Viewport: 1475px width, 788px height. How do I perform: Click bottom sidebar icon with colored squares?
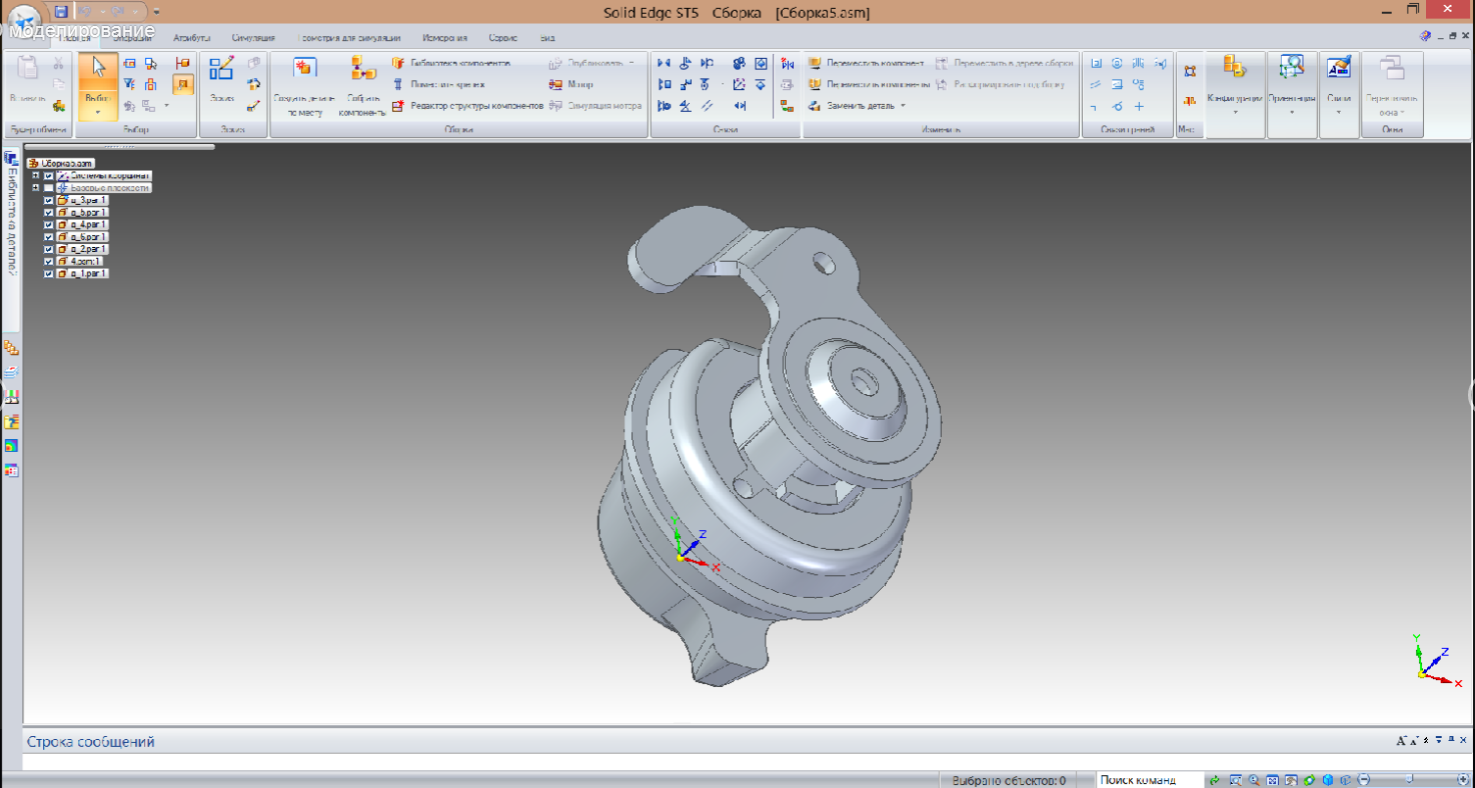[11, 470]
